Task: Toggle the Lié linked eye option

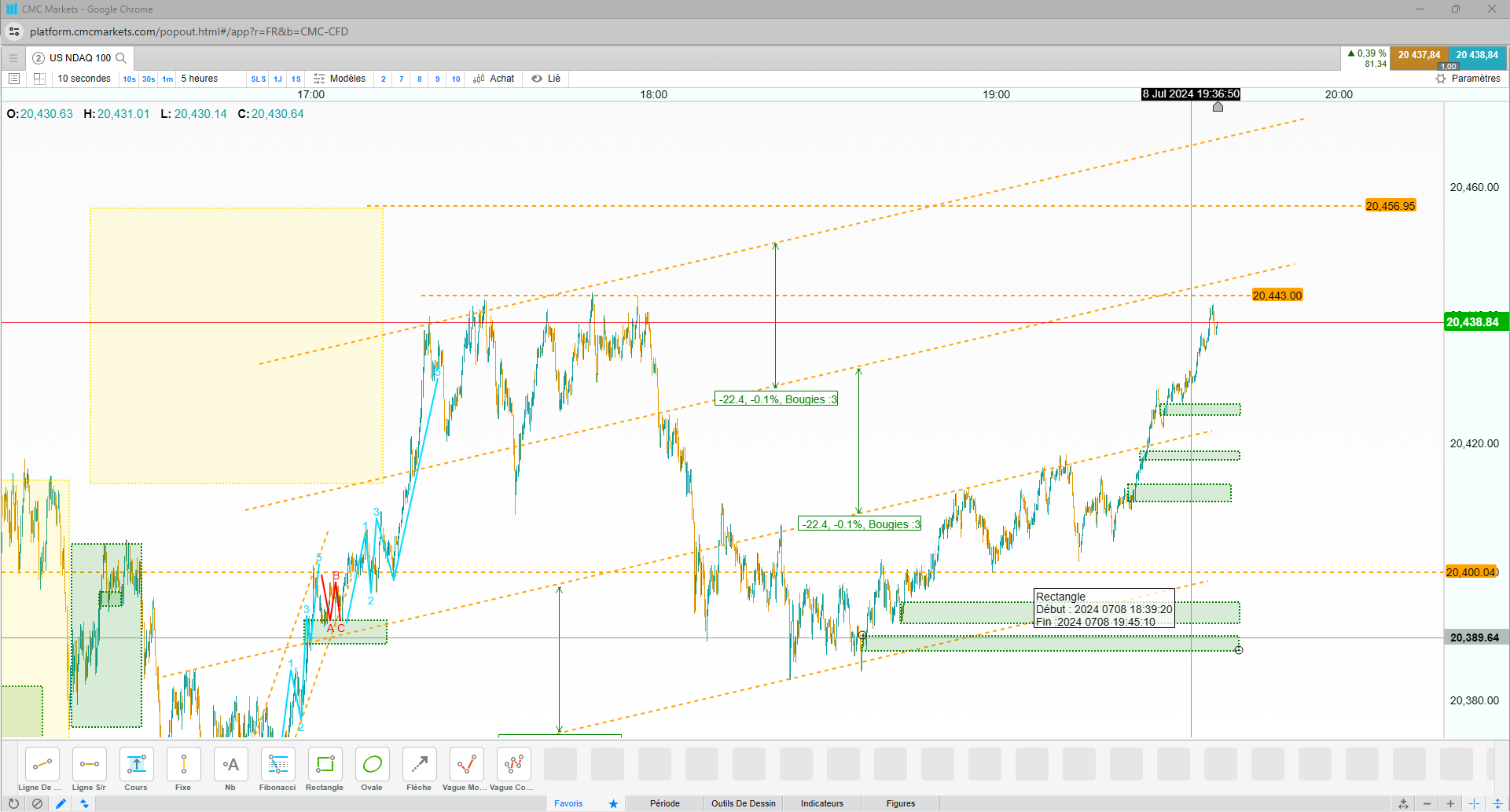Action: pos(546,79)
